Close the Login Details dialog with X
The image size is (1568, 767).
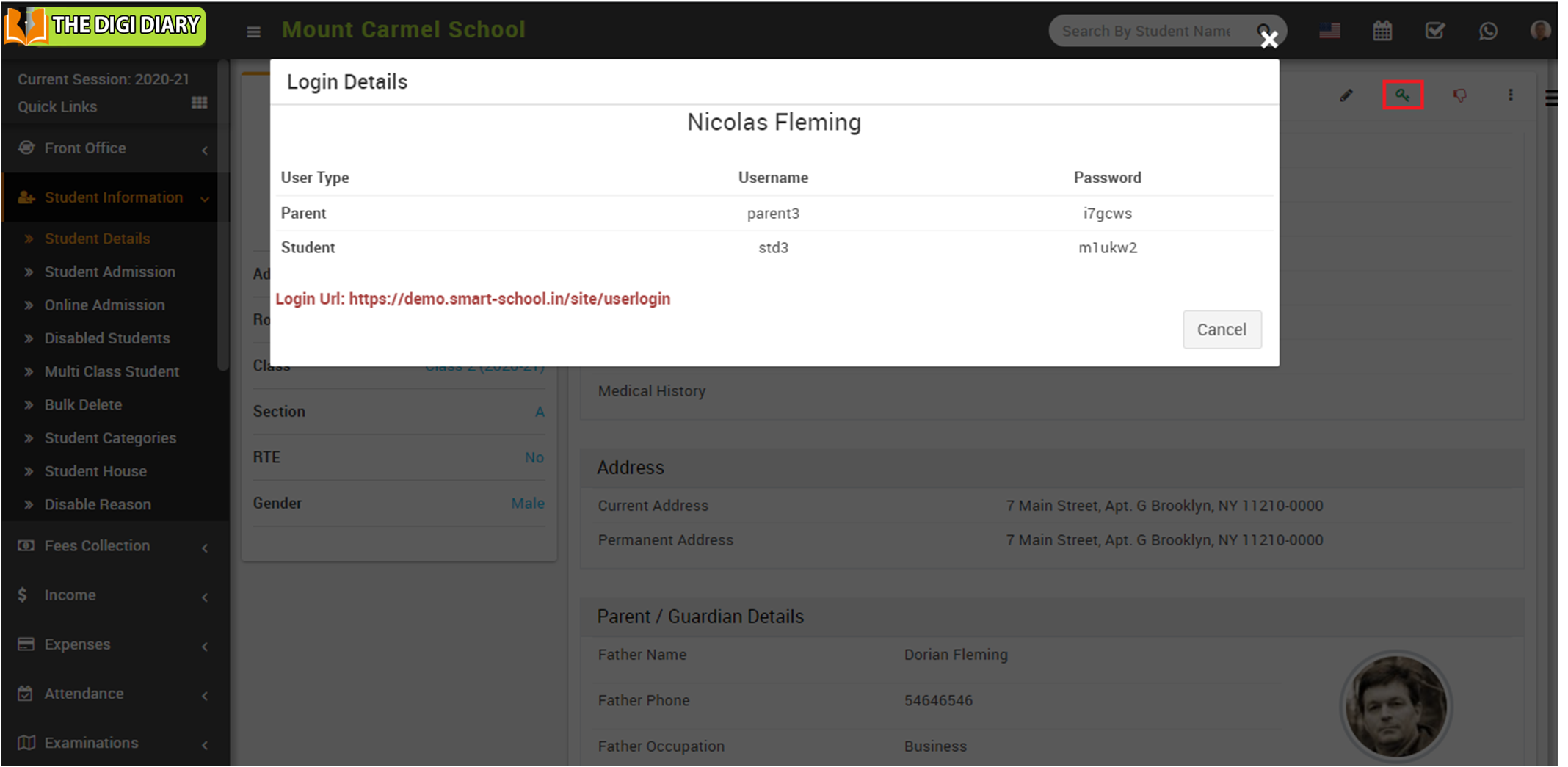pos(1269,40)
